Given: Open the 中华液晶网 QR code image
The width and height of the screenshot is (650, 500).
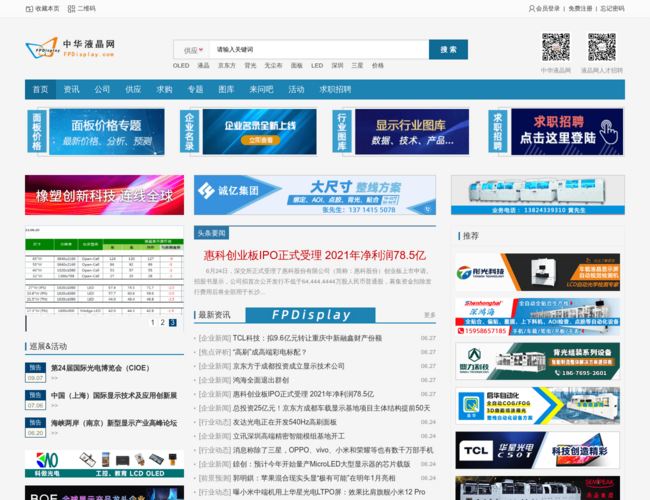Looking at the screenshot, I should [556, 47].
